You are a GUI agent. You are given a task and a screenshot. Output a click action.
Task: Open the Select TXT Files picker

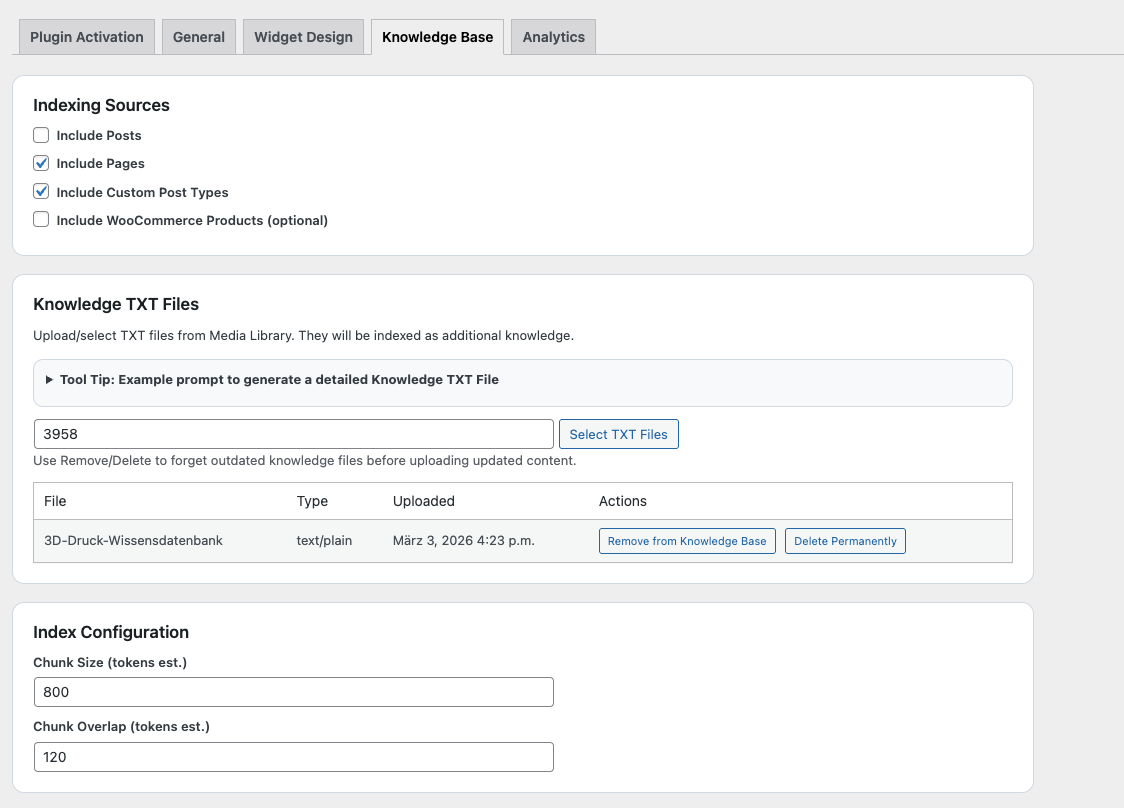coord(619,434)
